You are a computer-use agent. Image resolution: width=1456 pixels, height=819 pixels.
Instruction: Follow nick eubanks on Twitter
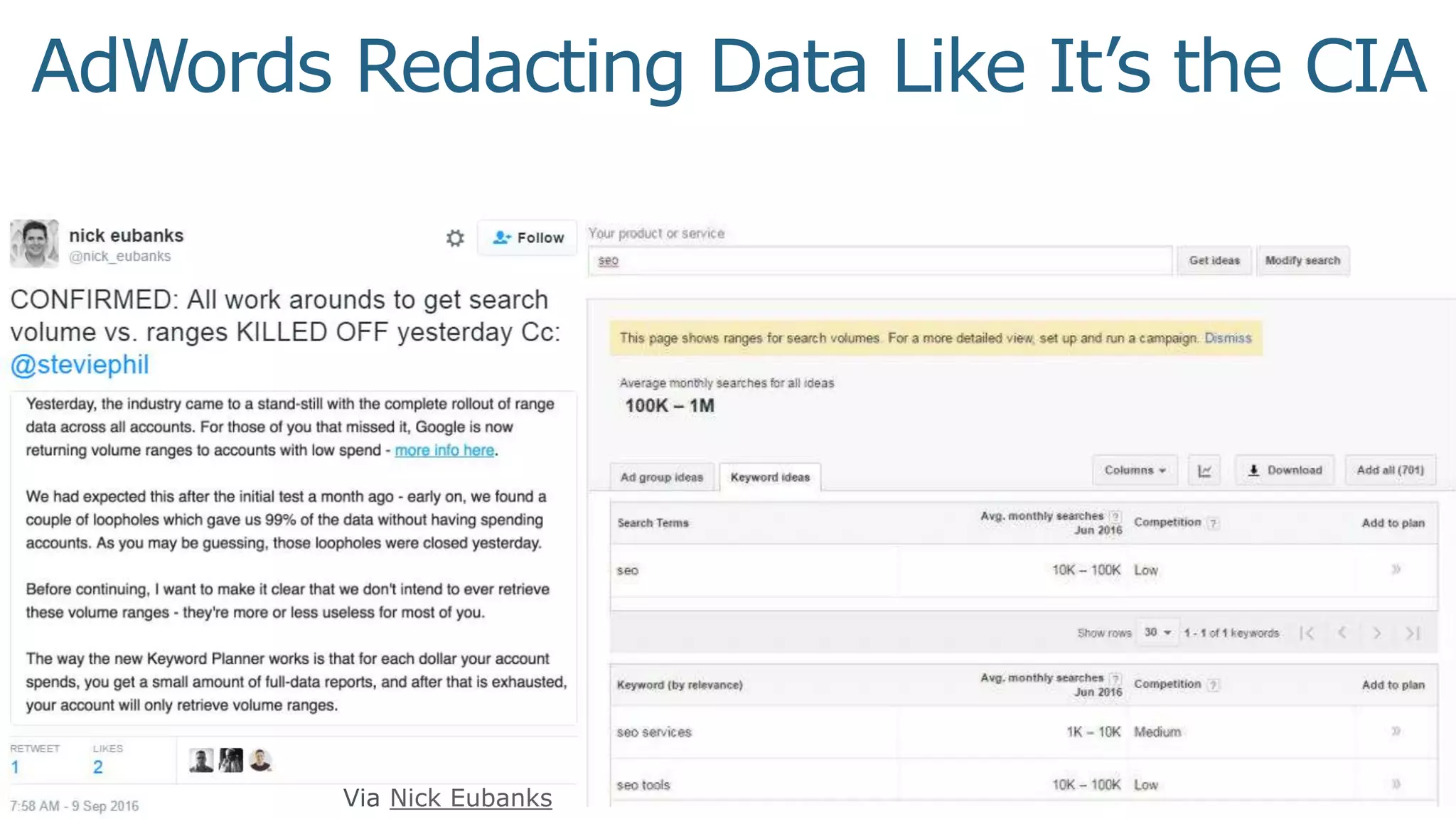(x=528, y=238)
